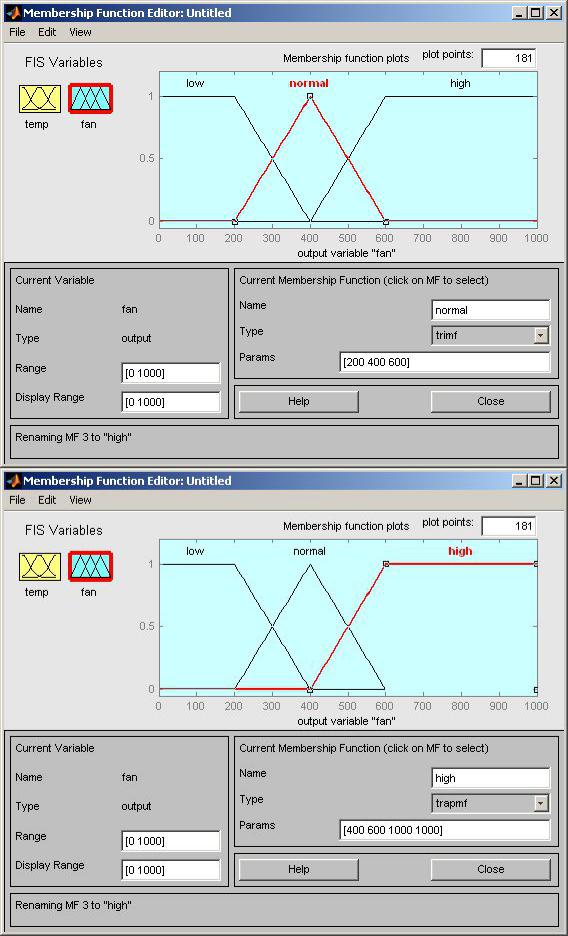Screen dimensions: 568x936
Task: Click the Close button in the lower window
Action: coord(490,869)
